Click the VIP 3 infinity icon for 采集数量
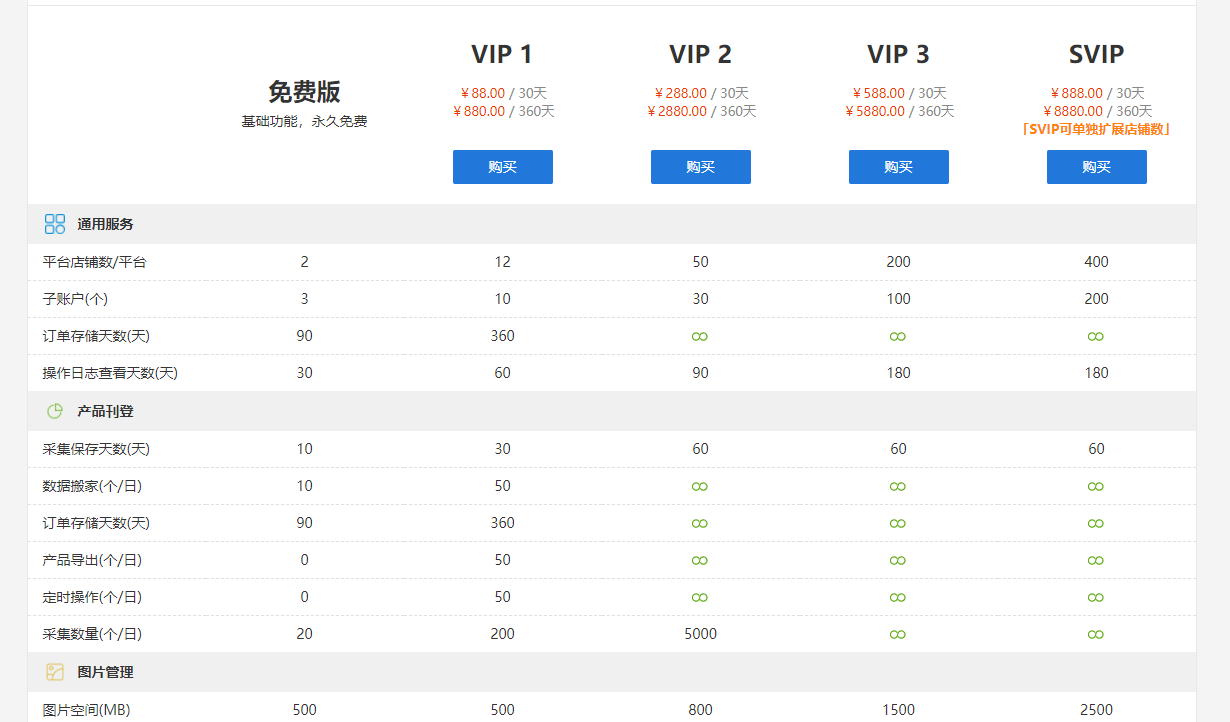This screenshot has width=1230, height=722. [898, 634]
